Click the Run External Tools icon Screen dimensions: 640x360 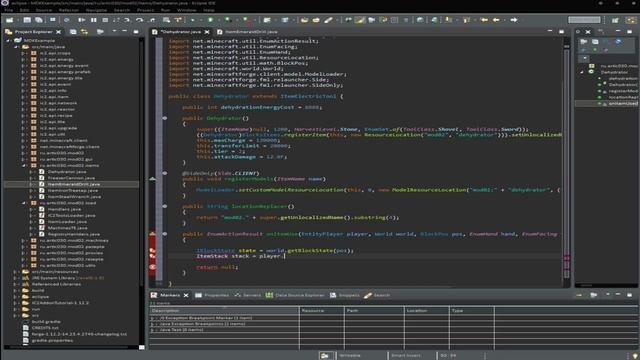[x=247, y=20]
